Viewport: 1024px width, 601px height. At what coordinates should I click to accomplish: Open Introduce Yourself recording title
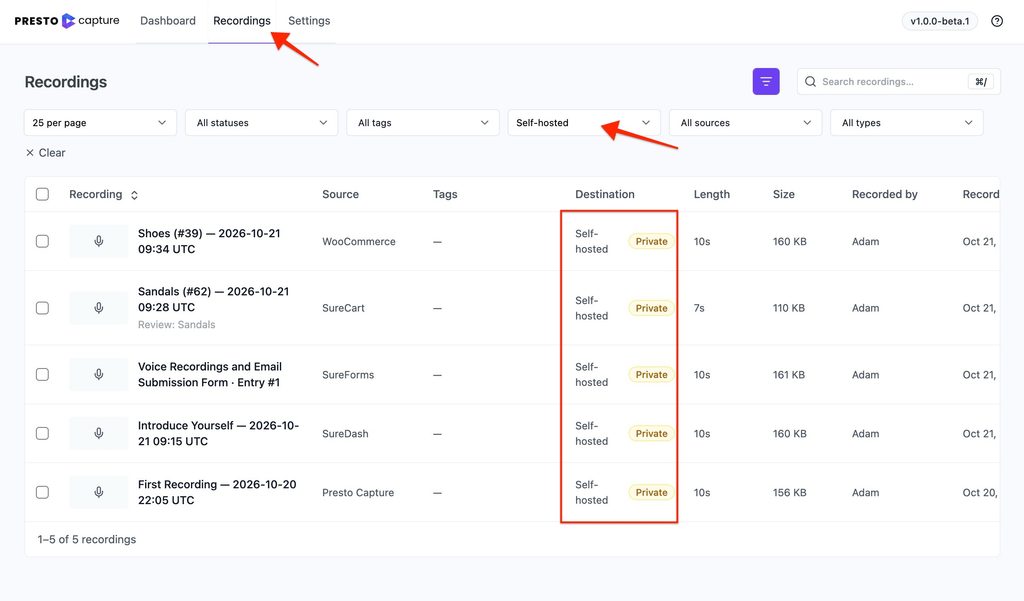coord(218,433)
